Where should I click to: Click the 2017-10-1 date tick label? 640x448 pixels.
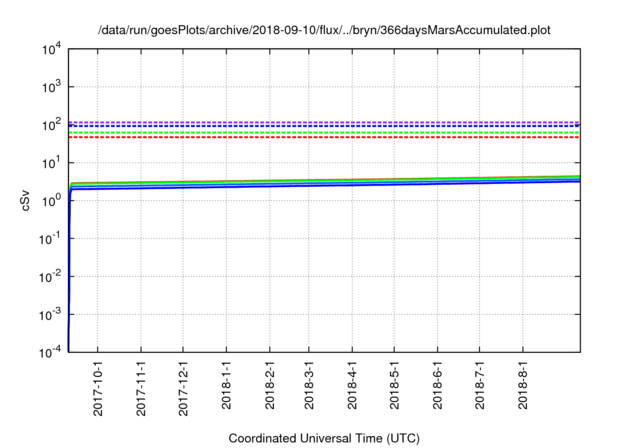click(x=98, y=388)
